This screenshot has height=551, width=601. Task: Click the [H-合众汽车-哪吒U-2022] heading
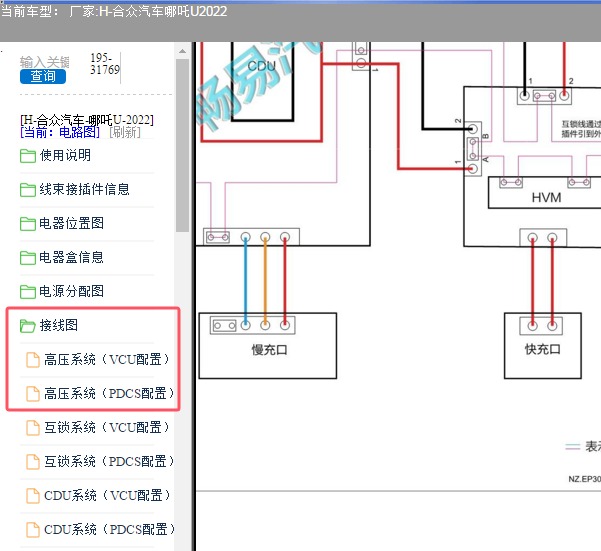[x=87, y=120]
